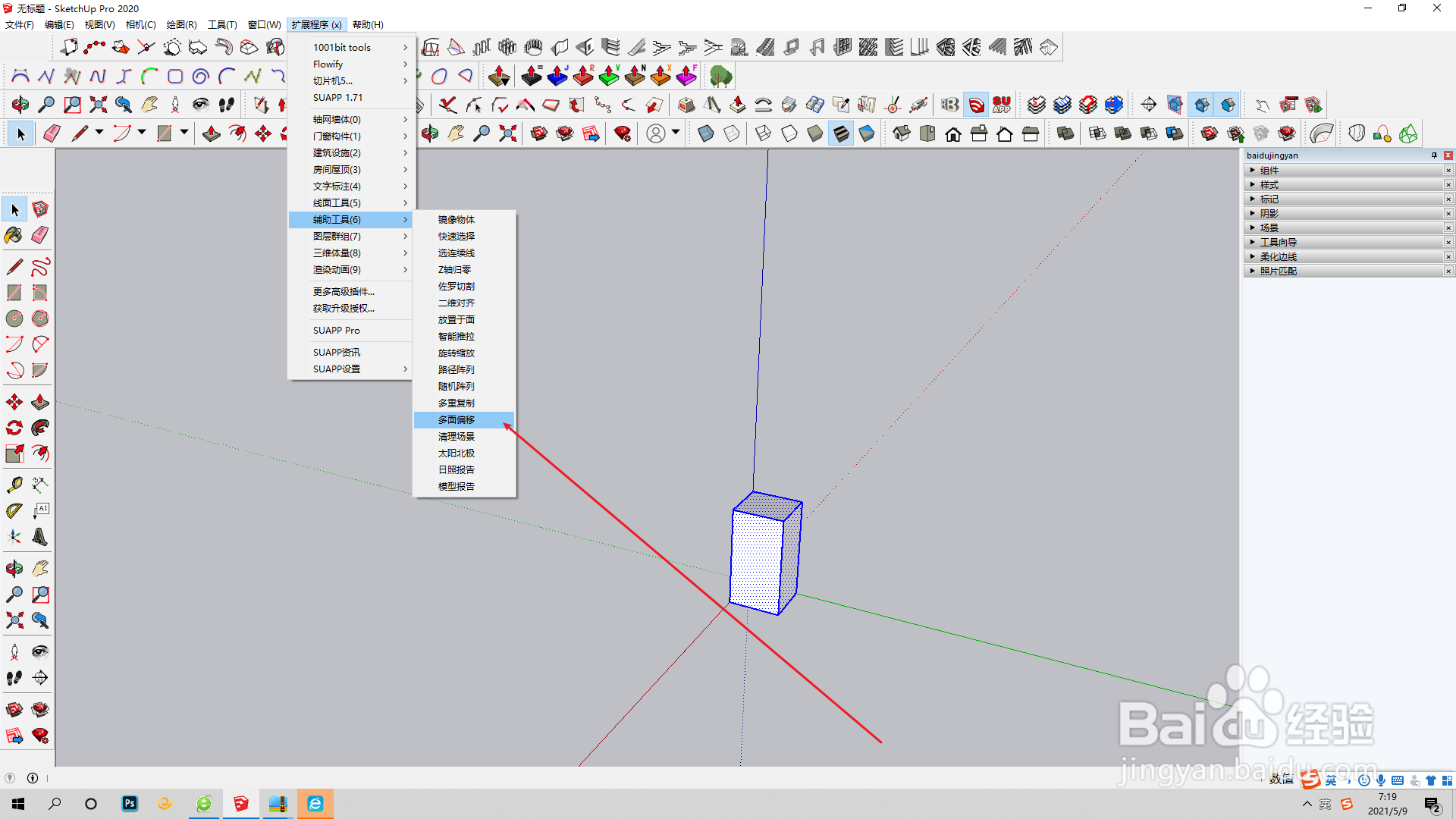Screen dimensions: 1456x819
Task: Click 更多高级插件... entry
Action: [344, 292]
